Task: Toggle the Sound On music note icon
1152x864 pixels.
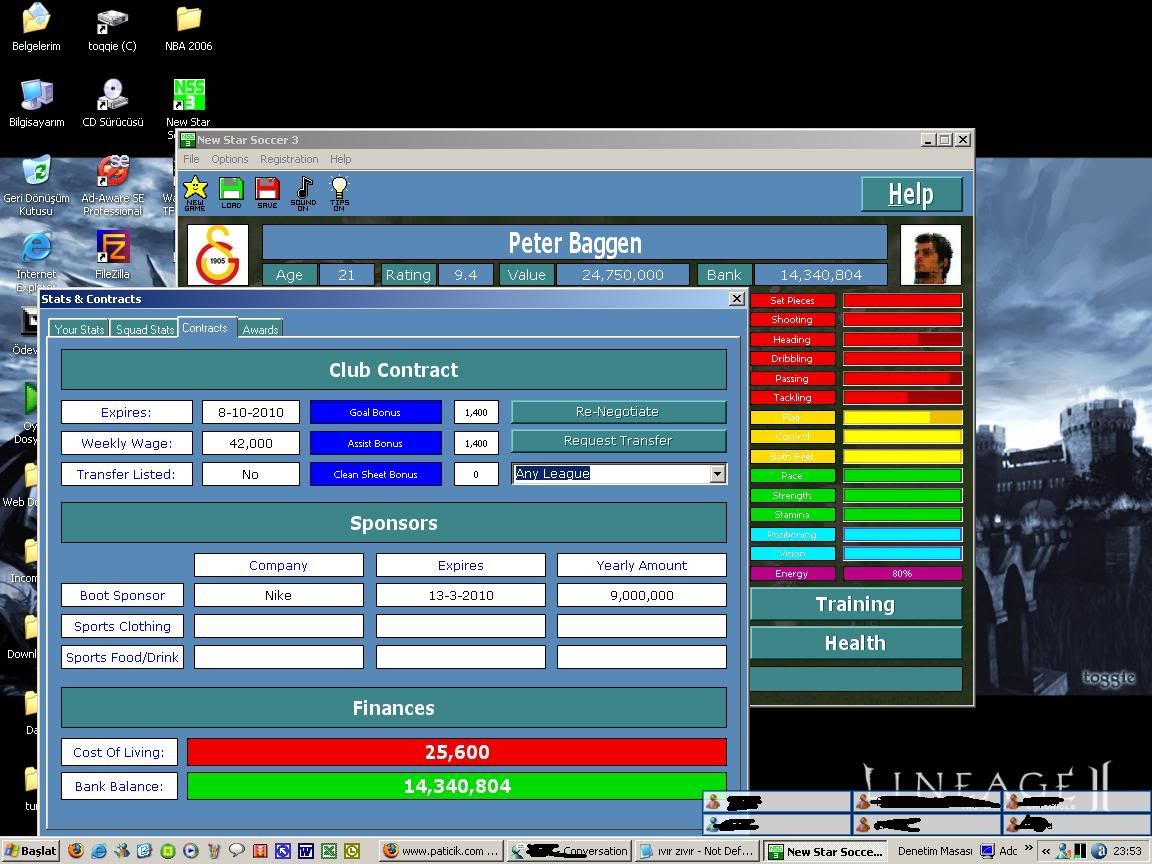Action: [303, 193]
